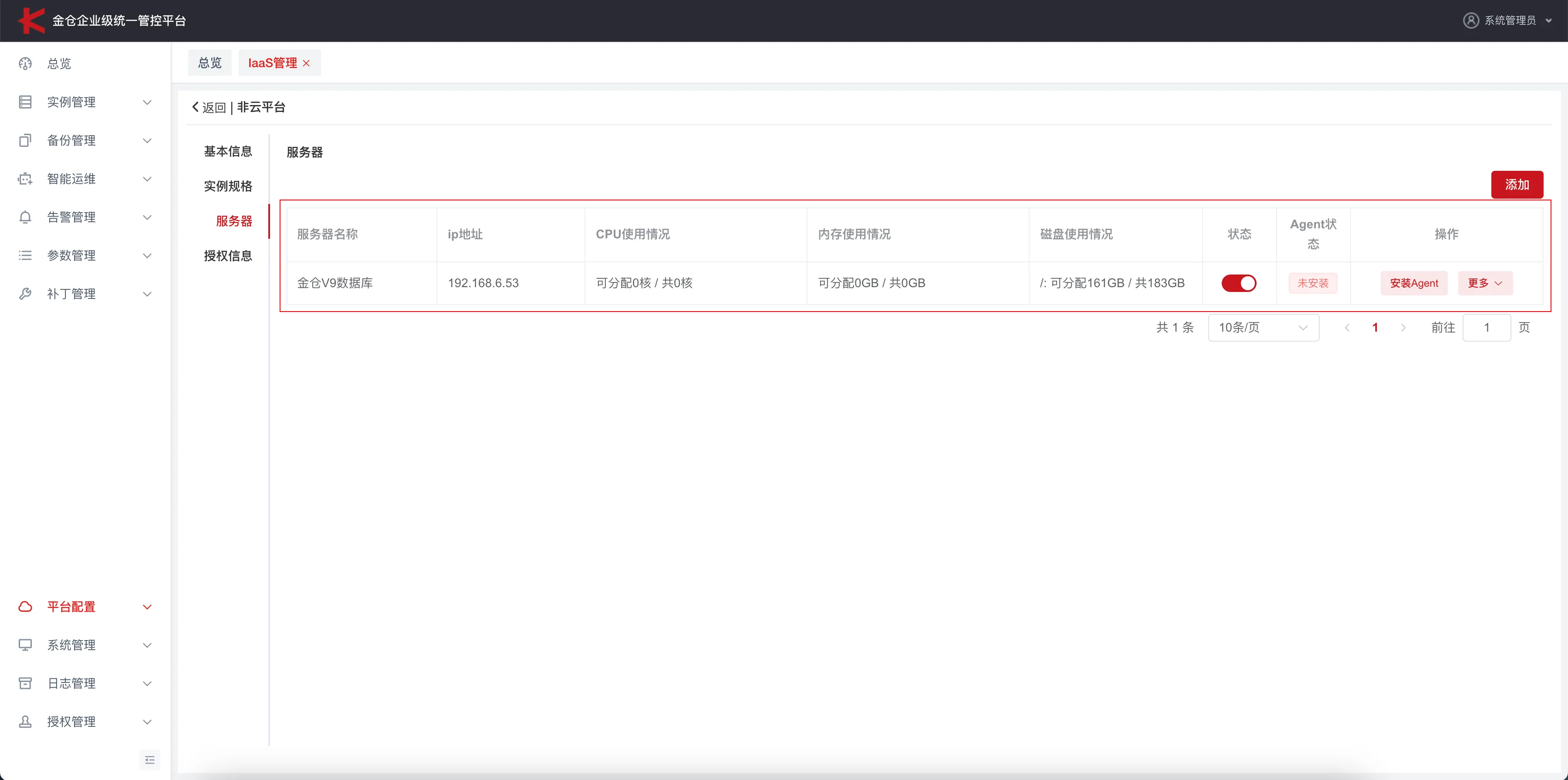Open the 总览 dashboard sidebar icon
Image resolution: width=1568 pixels, height=780 pixels.
pyautogui.click(x=25, y=63)
